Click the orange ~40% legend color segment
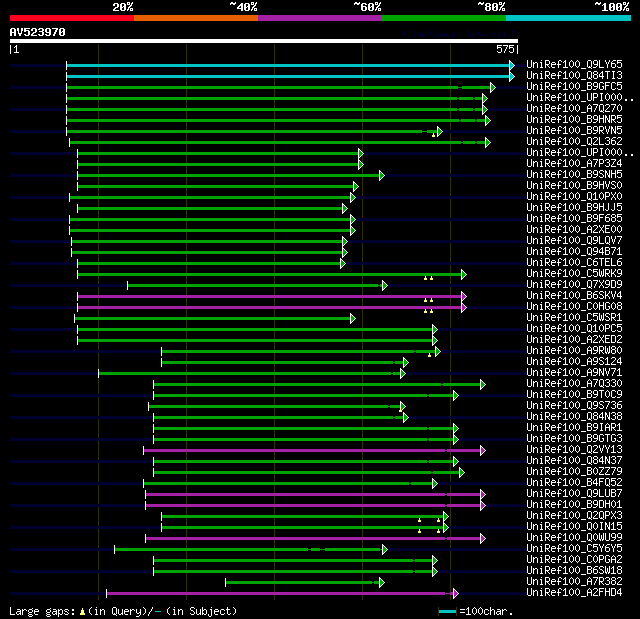 point(196,18)
